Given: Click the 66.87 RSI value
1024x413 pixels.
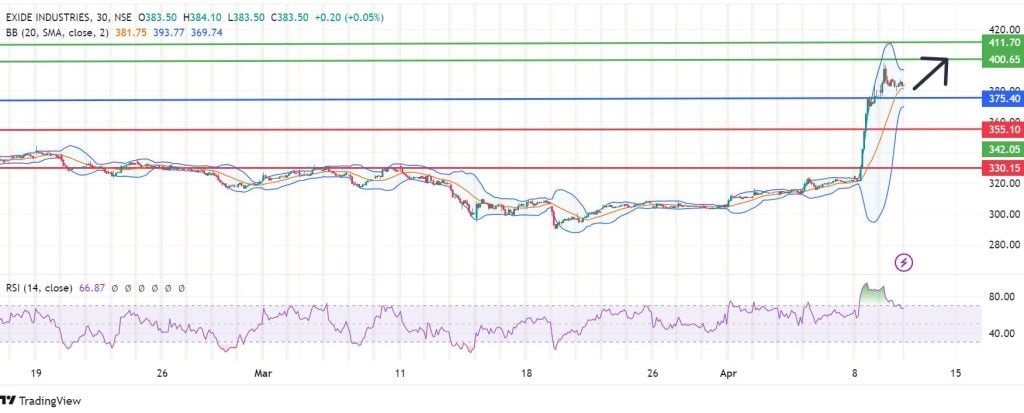Looking at the screenshot, I should coord(90,288).
